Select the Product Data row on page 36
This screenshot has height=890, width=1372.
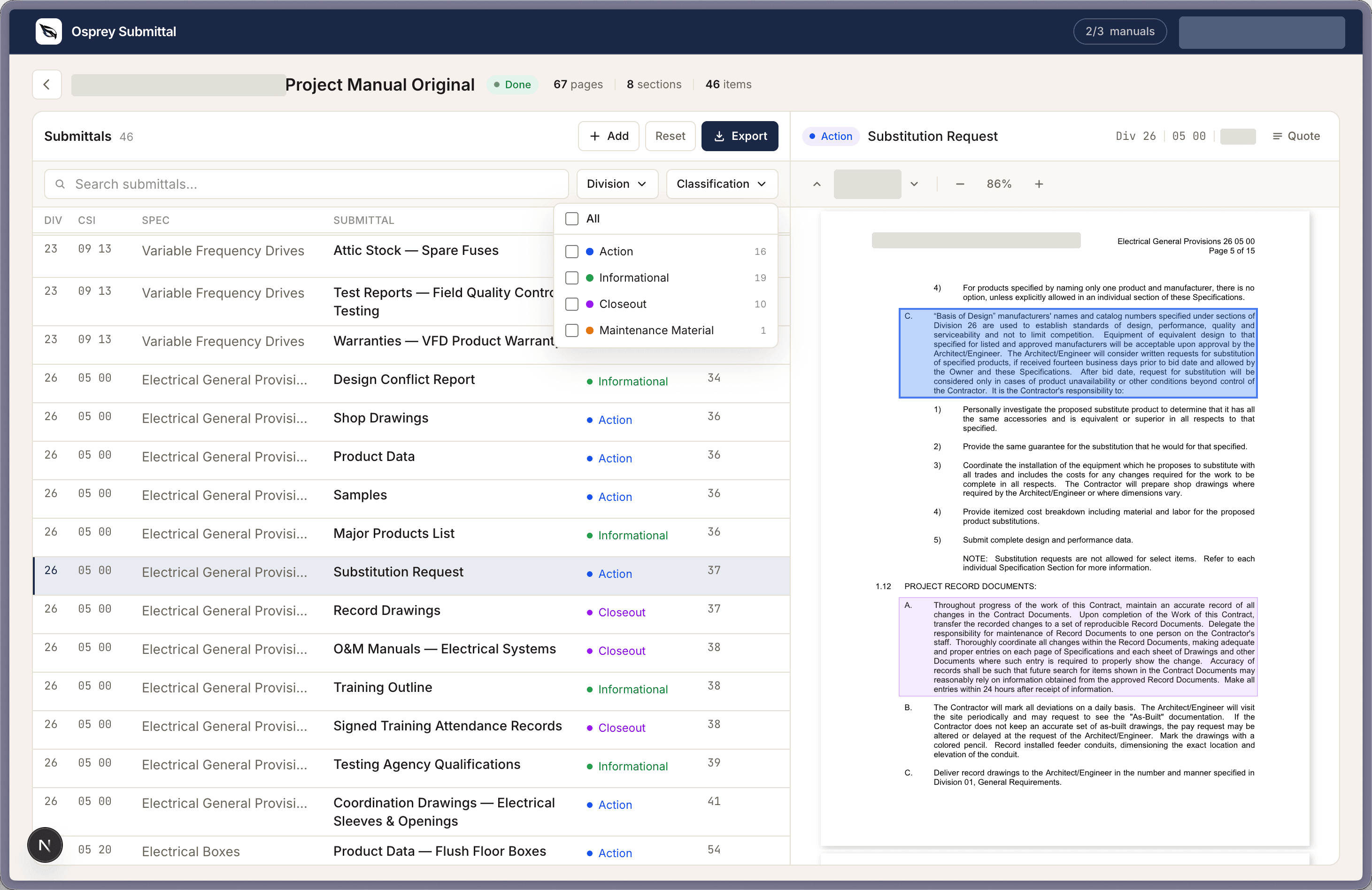click(x=411, y=460)
